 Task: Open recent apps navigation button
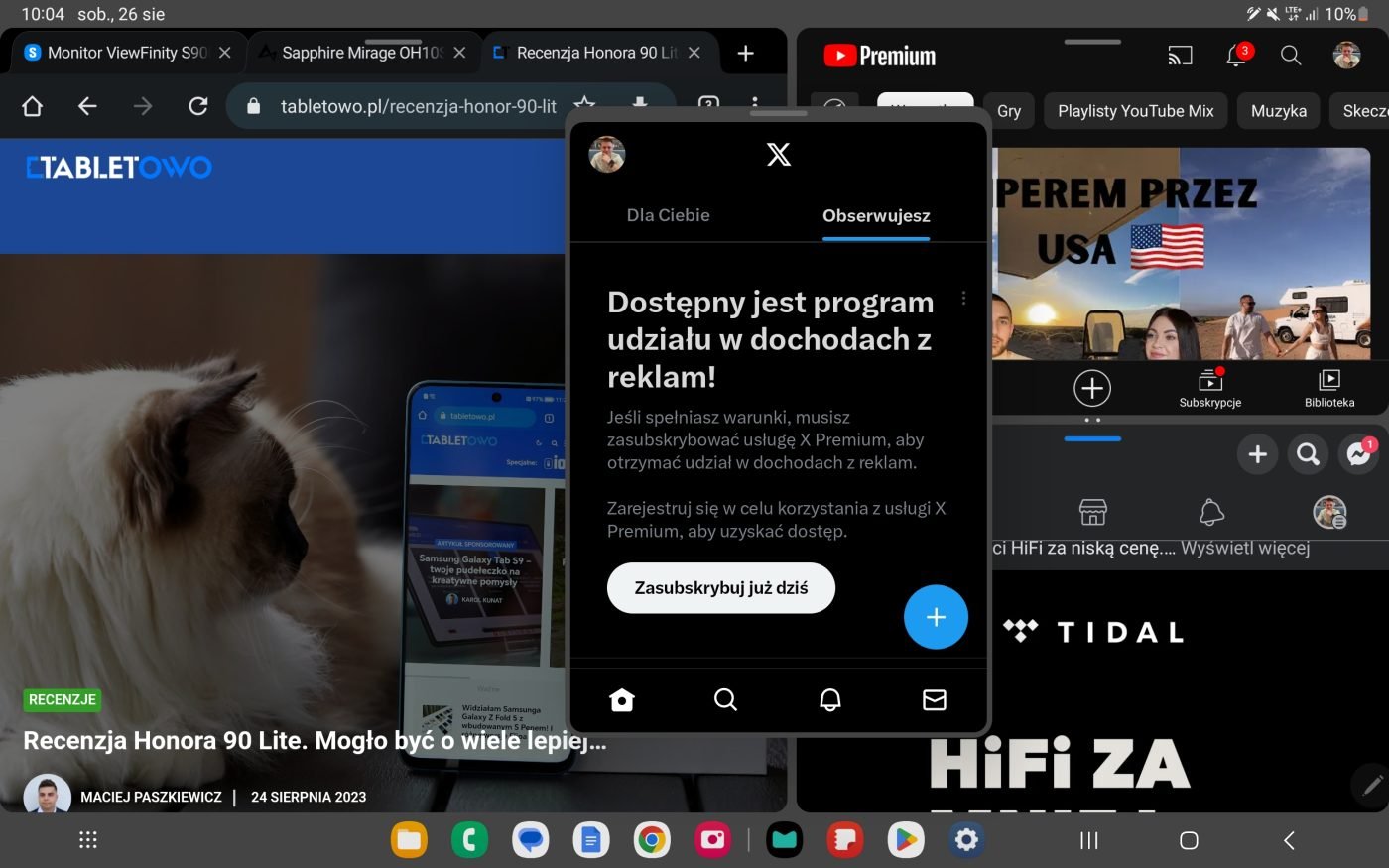click(1089, 840)
